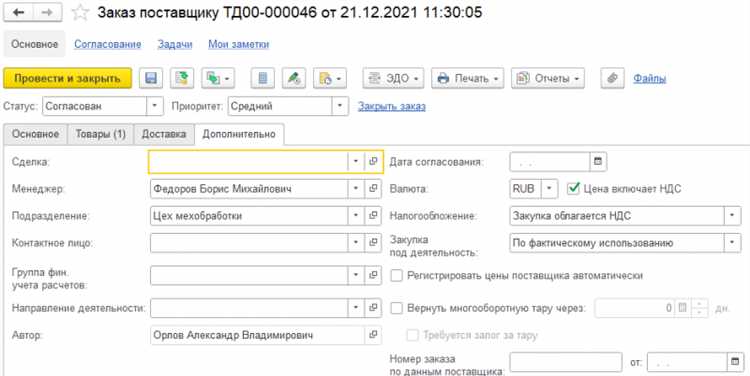The width and height of the screenshot is (750, 376).
Task: Expand the Налогообложение dropdown
Action: point(732,216)
